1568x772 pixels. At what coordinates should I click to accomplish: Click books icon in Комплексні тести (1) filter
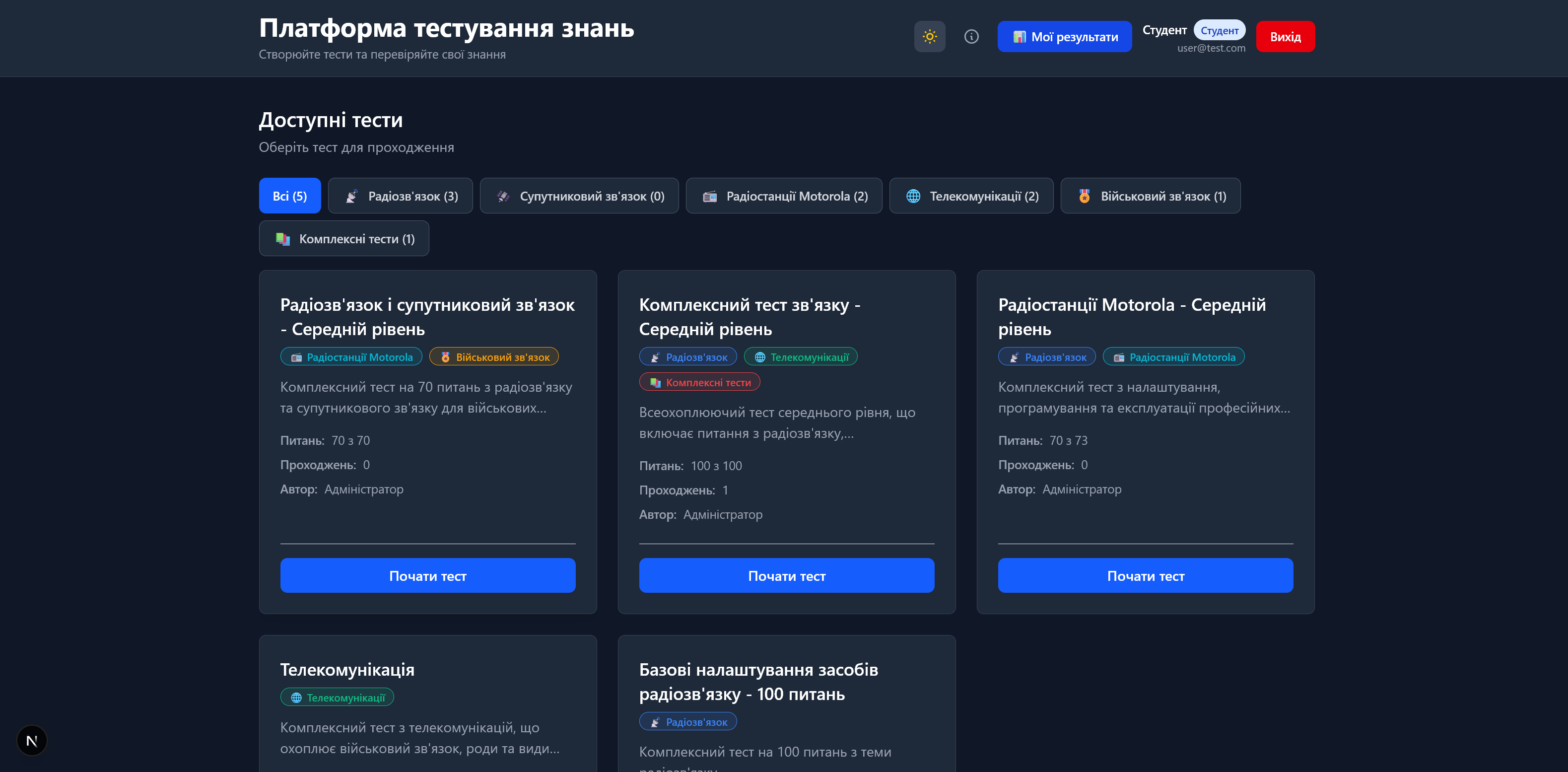pos(282,239)
